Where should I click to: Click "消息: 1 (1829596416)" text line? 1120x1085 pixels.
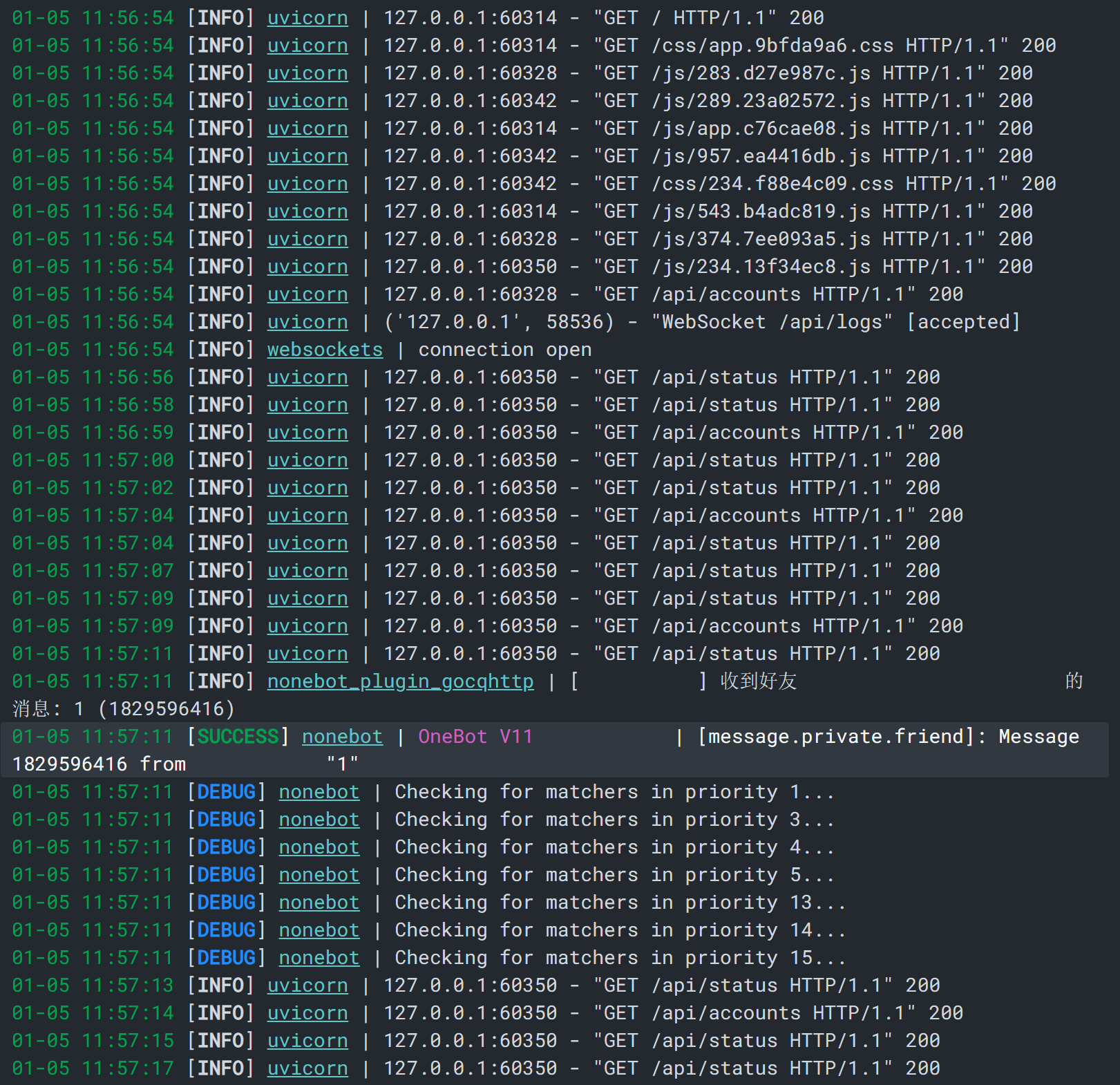(x=124, y=709)
